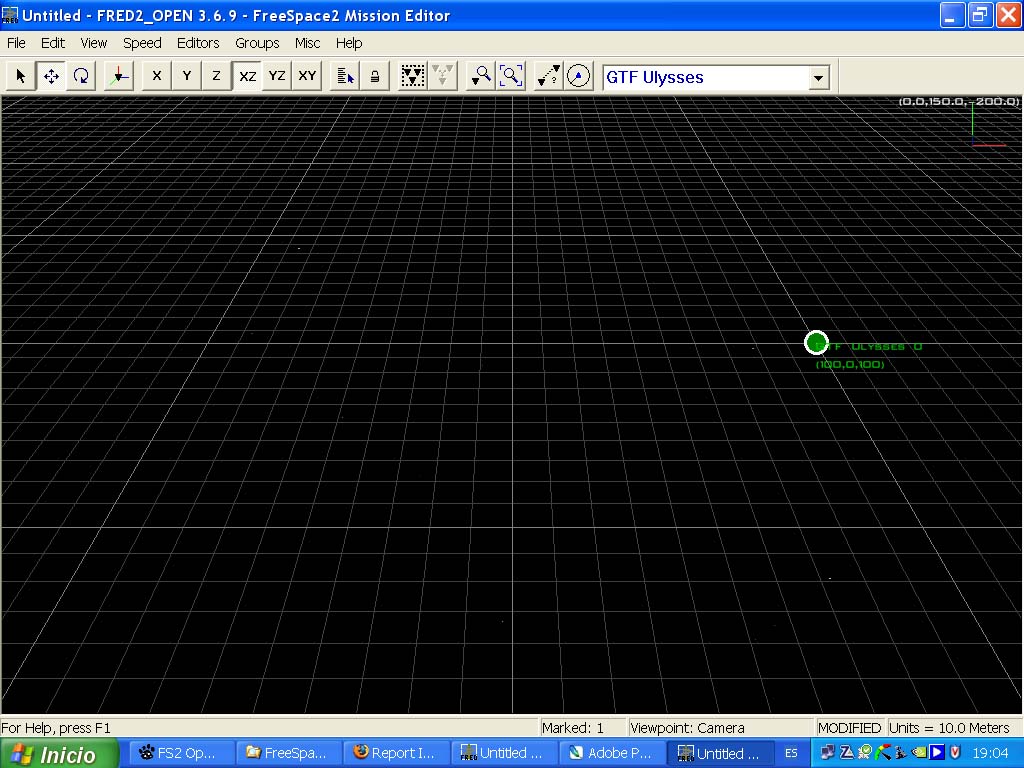Click the Inicio start button

(x=60, y=754)
